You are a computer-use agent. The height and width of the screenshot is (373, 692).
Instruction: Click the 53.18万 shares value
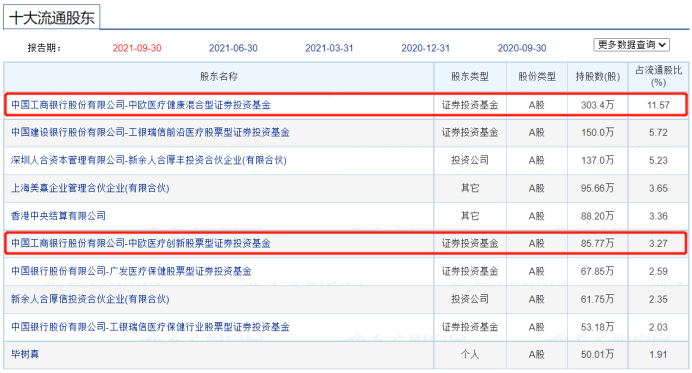coord(598,327)
